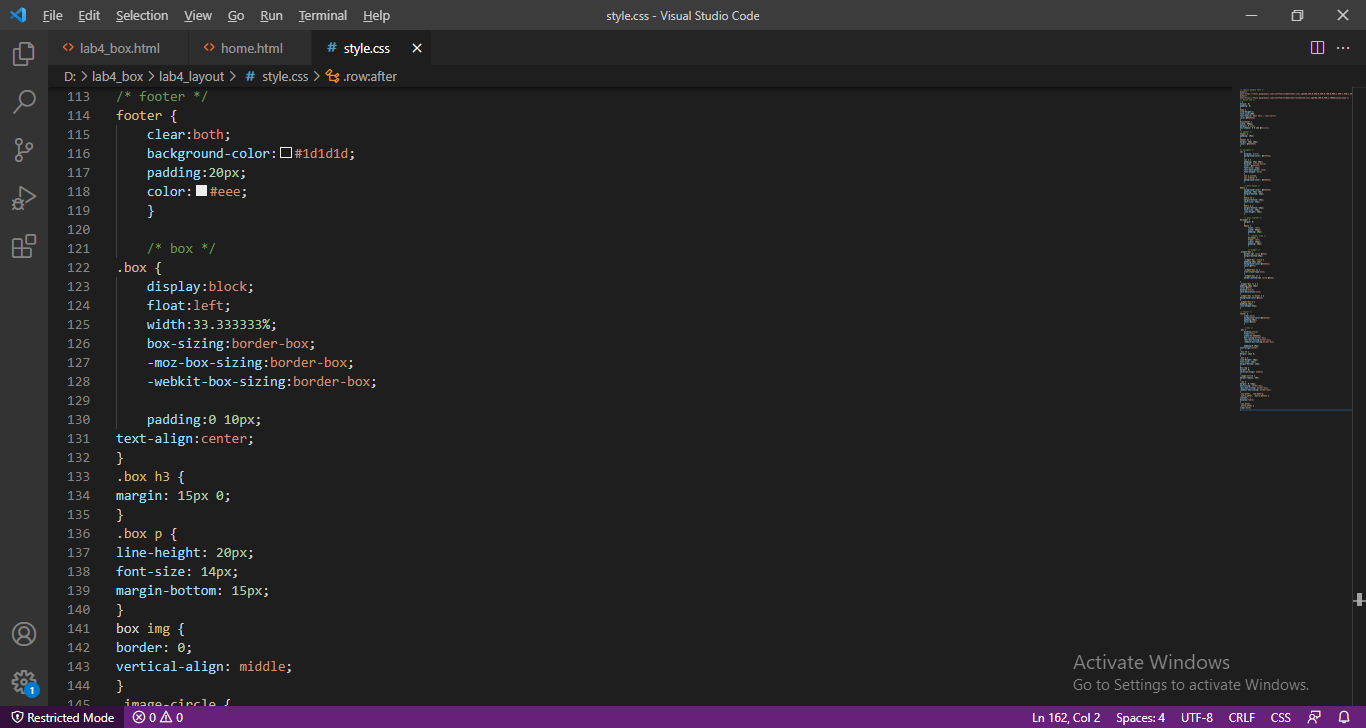
Task: Open the editor More Actions menu
Action: point(1343,47)
